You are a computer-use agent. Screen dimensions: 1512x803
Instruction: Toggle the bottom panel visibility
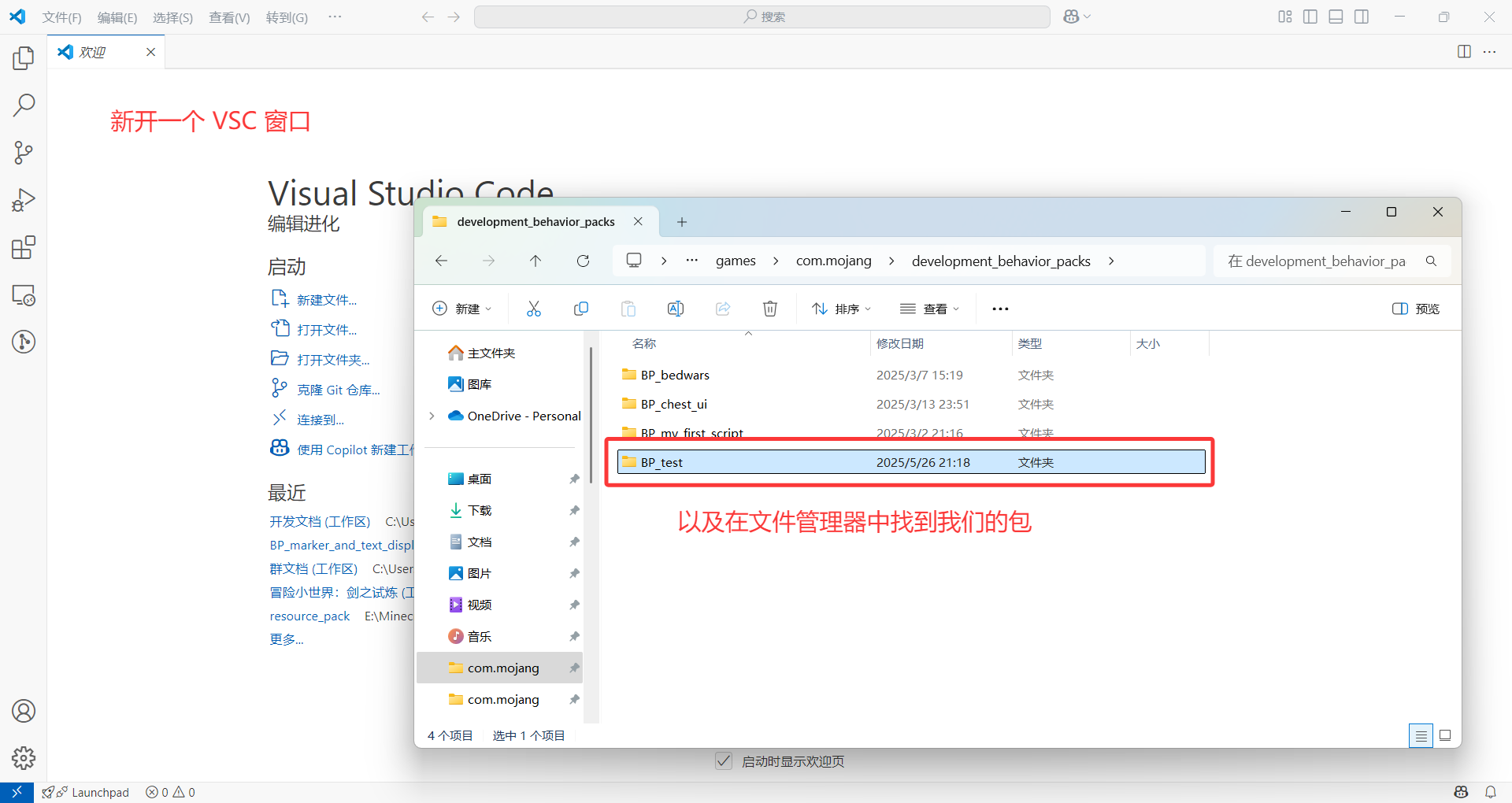point(1336,17)
